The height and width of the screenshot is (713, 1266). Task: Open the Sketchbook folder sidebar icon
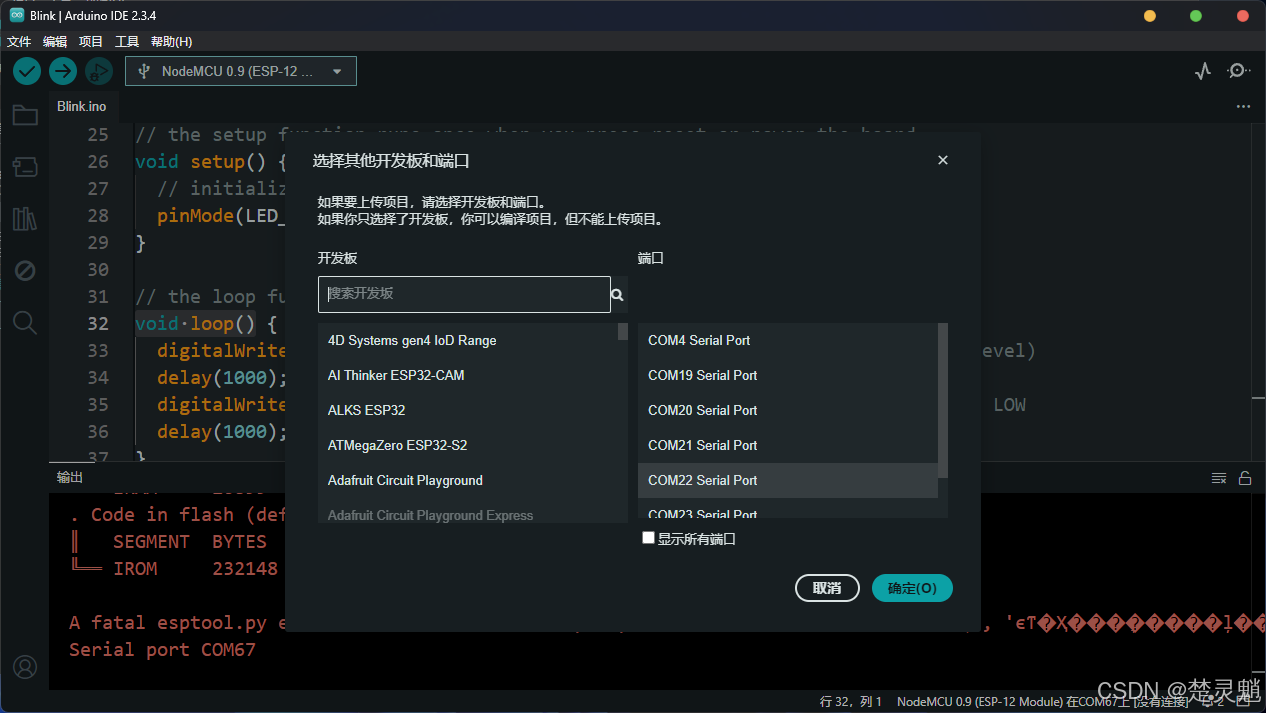click(x=25, y=115)
